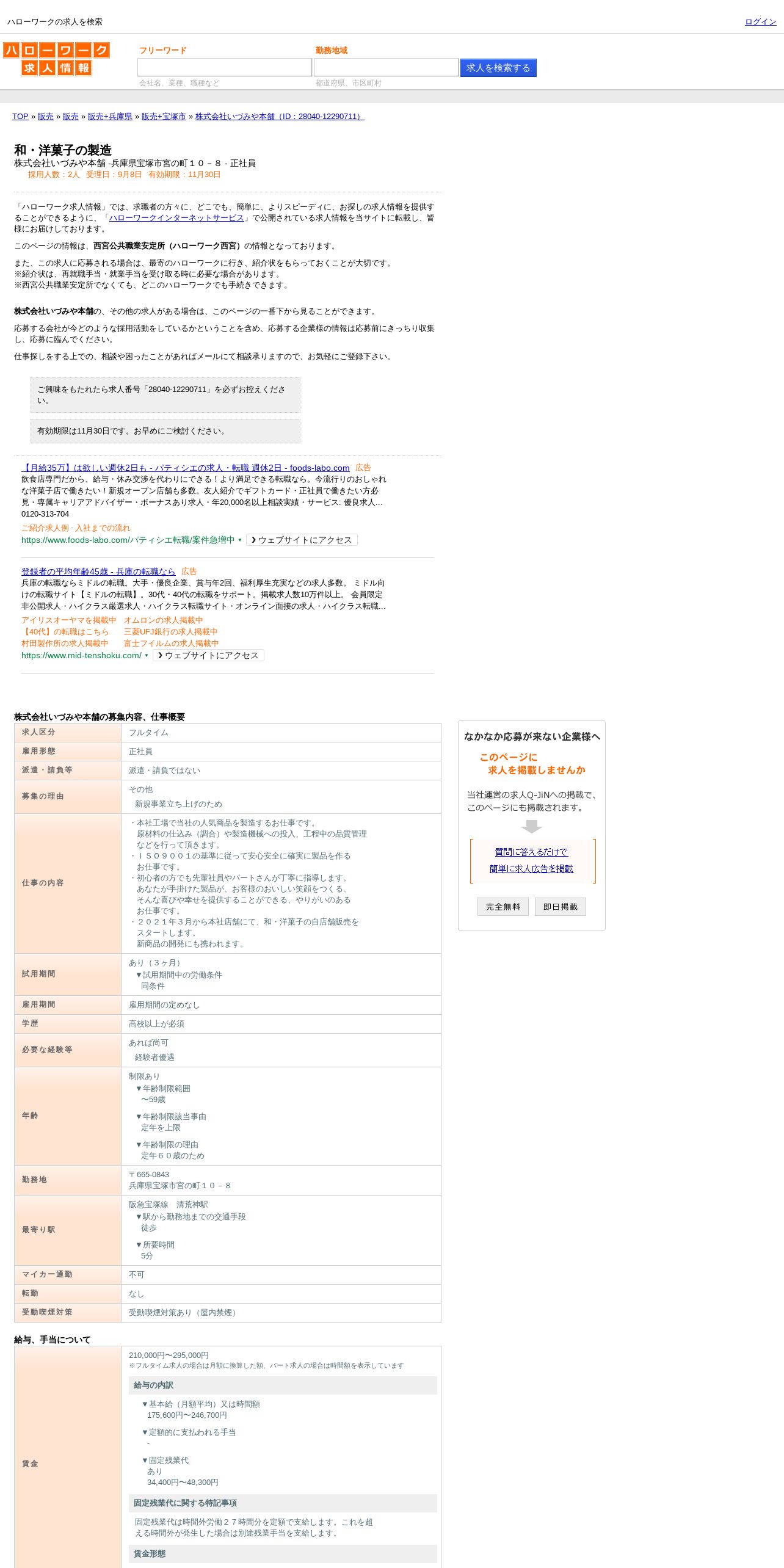Click the マイカー通勤 不可 value
The height and width of the screenshot is (1568, 784).
pos(137,1275)
